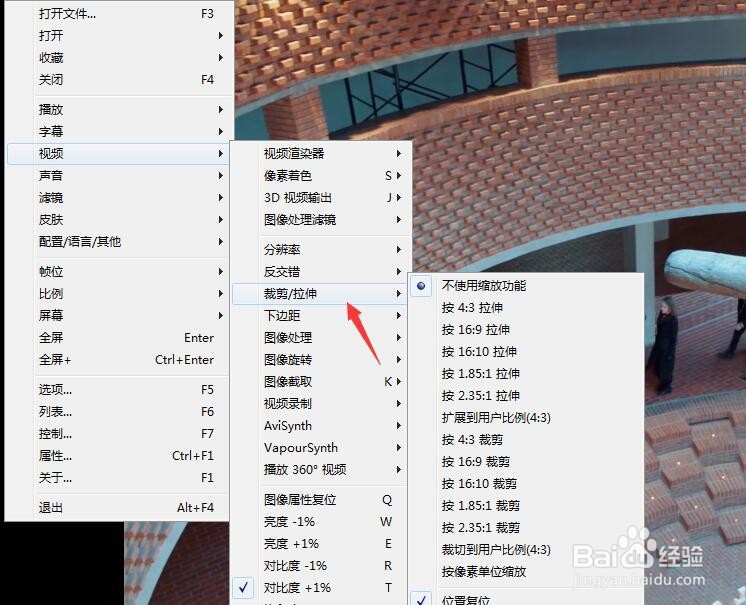Select 按 16:10 拉伸 option
This screenshot has height=605, width=746.
[525, 351]
